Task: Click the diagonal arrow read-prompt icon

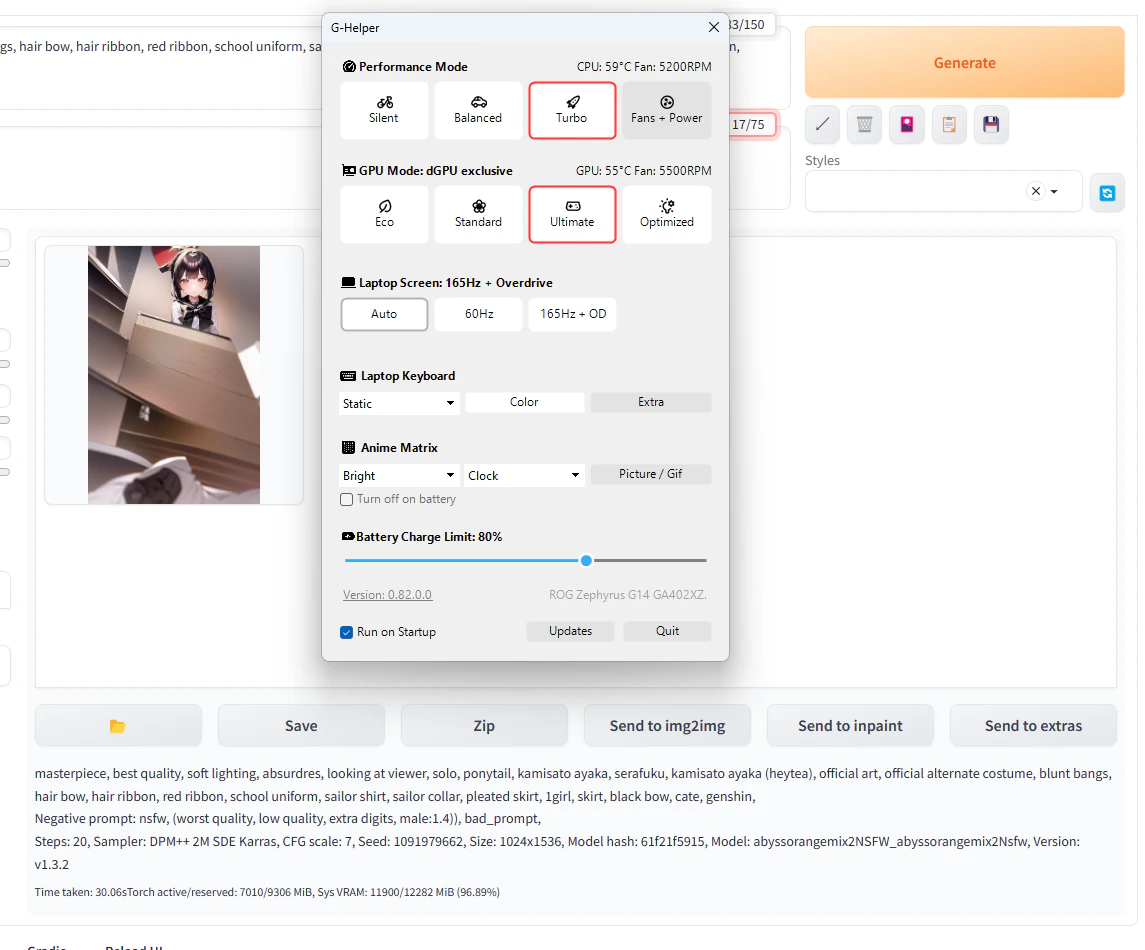Action: (x=822, y=124)
